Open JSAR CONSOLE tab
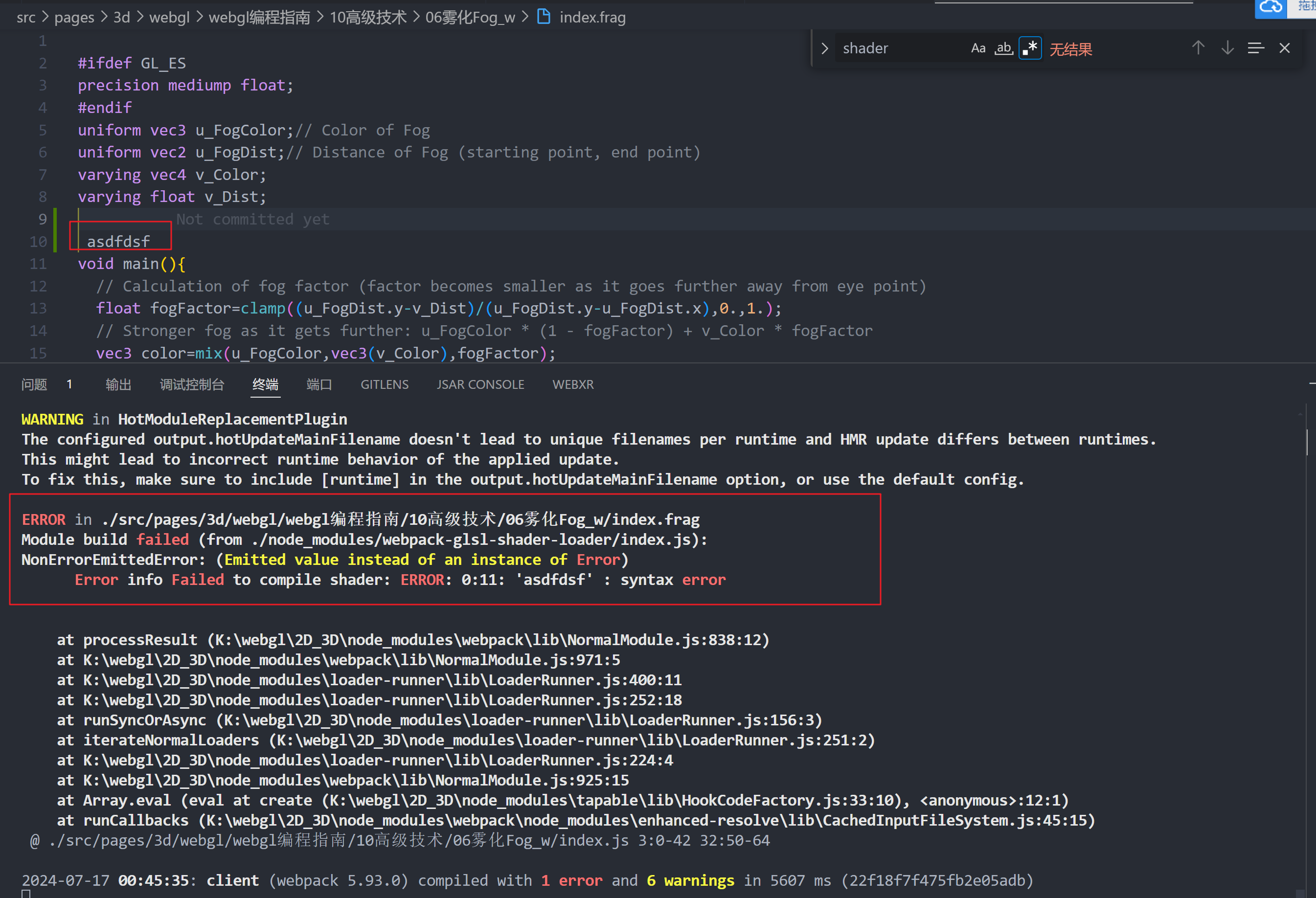The height and width of the screenshot is (898, 1316). (480, 384)
